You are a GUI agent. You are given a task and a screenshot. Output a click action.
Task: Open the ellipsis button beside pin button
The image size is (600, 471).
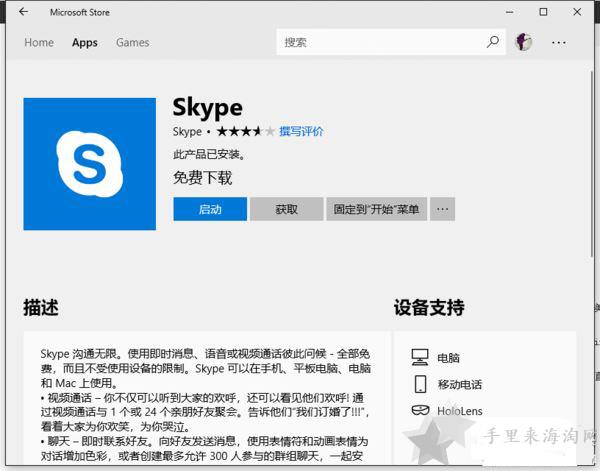[x=442, y=209]
